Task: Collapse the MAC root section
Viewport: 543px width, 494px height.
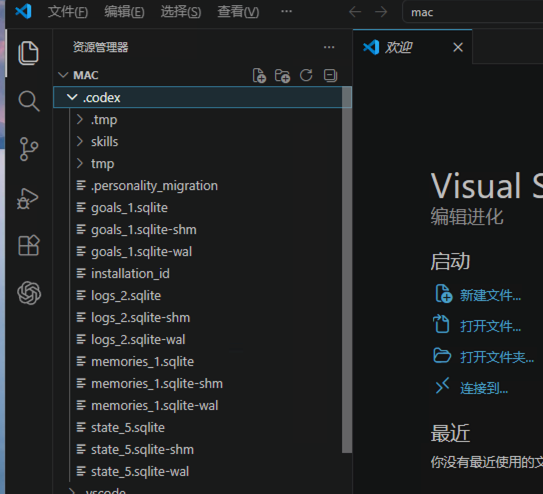Action: [x=63, y=75]
